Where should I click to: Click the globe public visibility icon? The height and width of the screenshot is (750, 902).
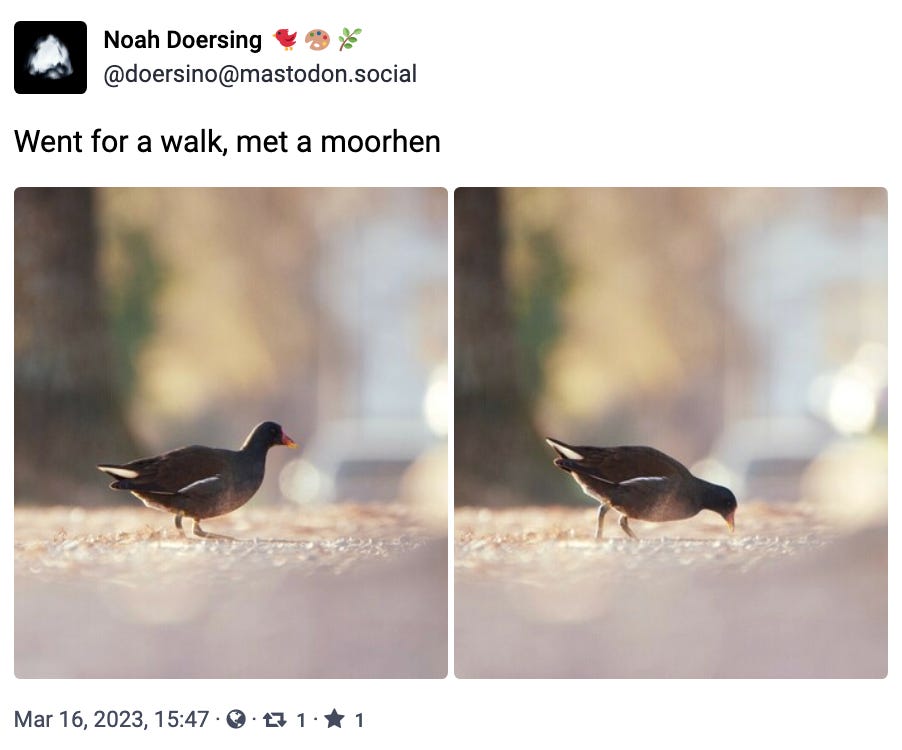[x=236, y=719]
